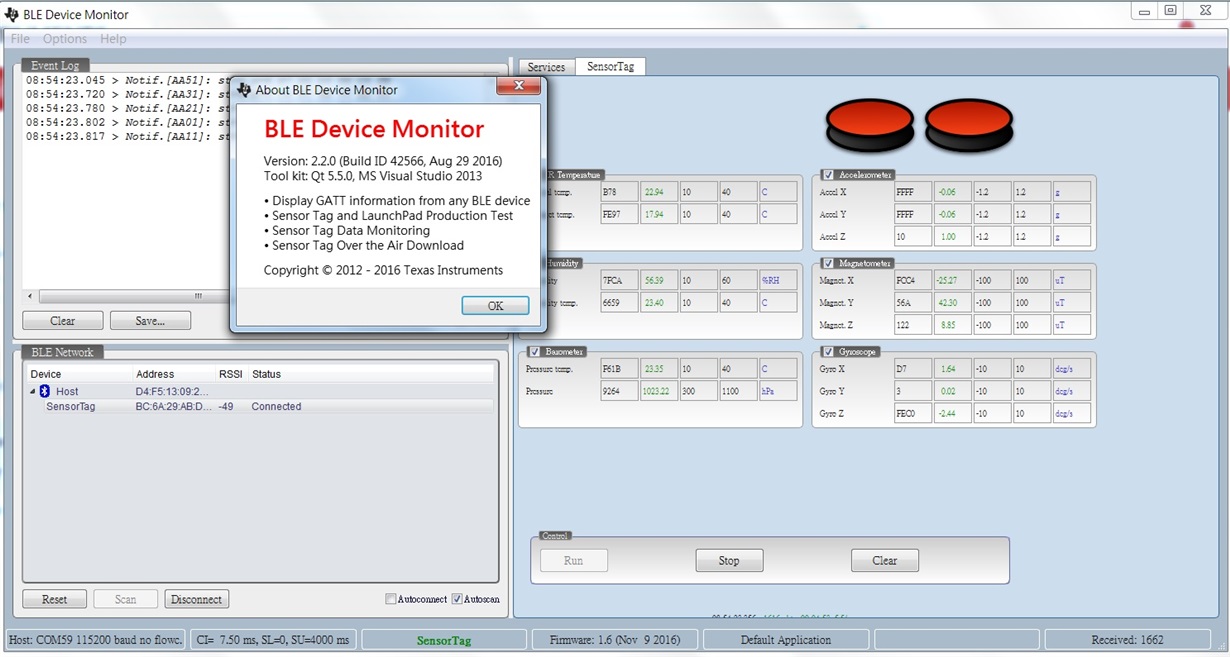Screen dimensions: 1230x657
Task: Confirm the About dialog with OK
Action: 495,306
